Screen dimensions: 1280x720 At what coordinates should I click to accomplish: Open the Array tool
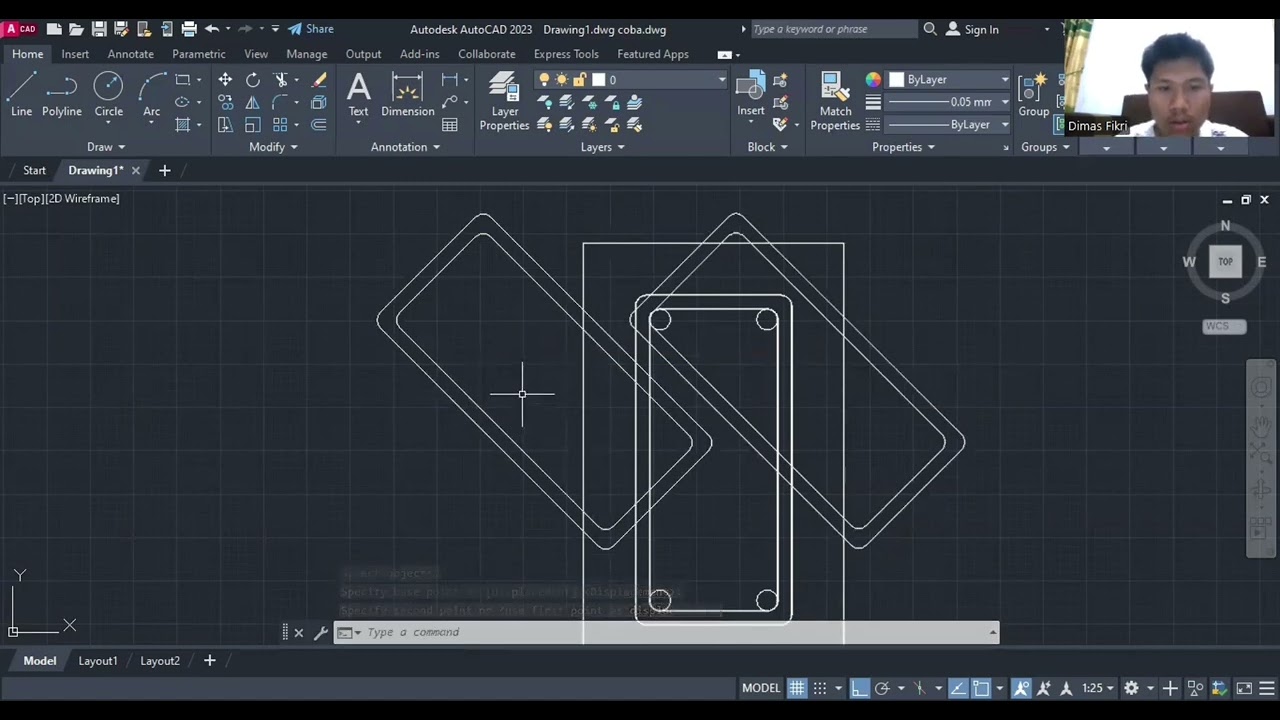(281, 125)
